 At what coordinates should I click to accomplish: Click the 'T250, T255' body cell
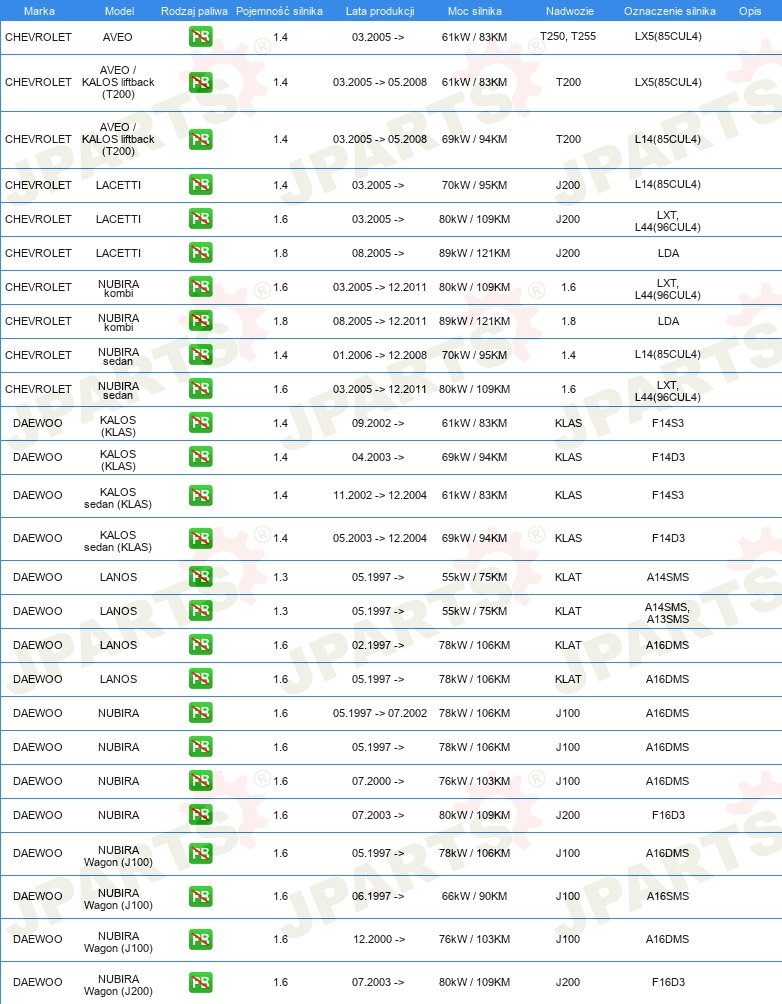point(568,36)
